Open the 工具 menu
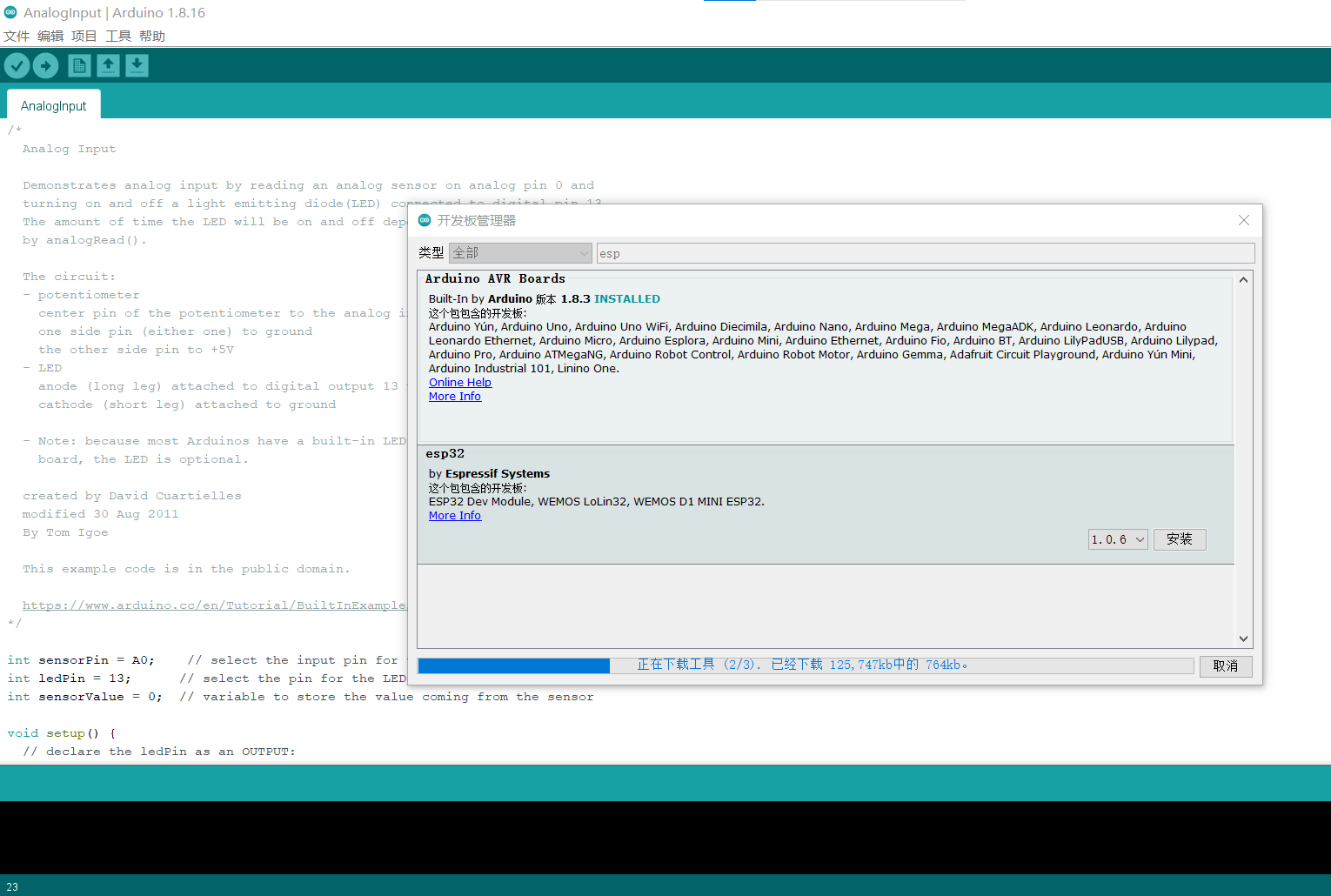Image resolution: width=1331 pixels, height=896 pixels. 118,36
